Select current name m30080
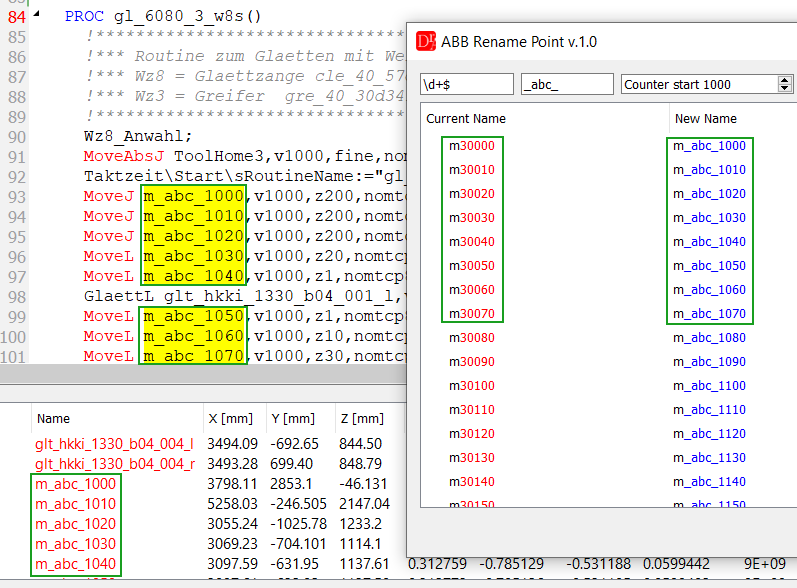Image resolution: width=797 pixels, height=588 pixels. click(472, 337)
